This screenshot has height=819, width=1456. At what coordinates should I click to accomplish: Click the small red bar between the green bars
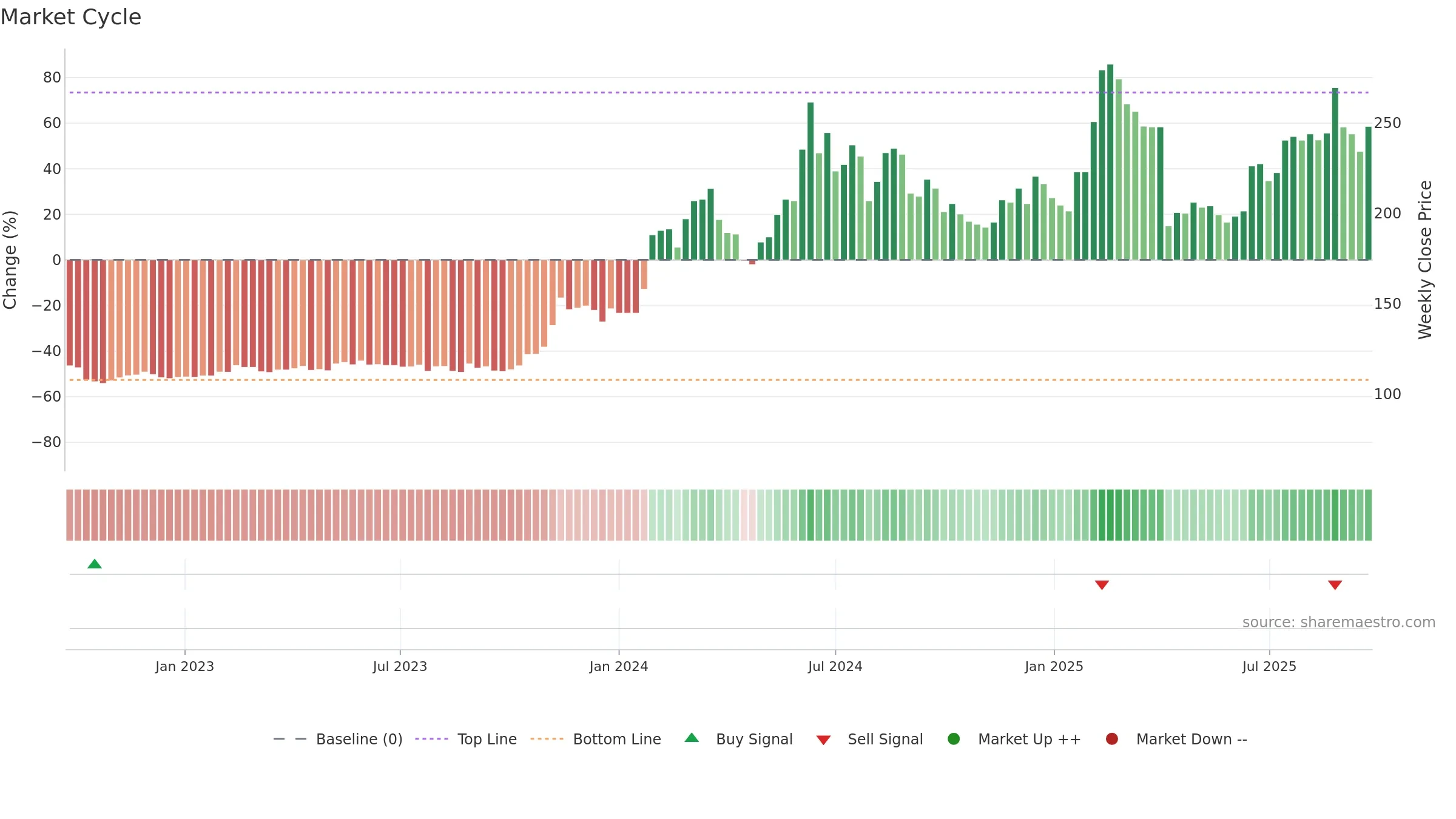(752, 262)
